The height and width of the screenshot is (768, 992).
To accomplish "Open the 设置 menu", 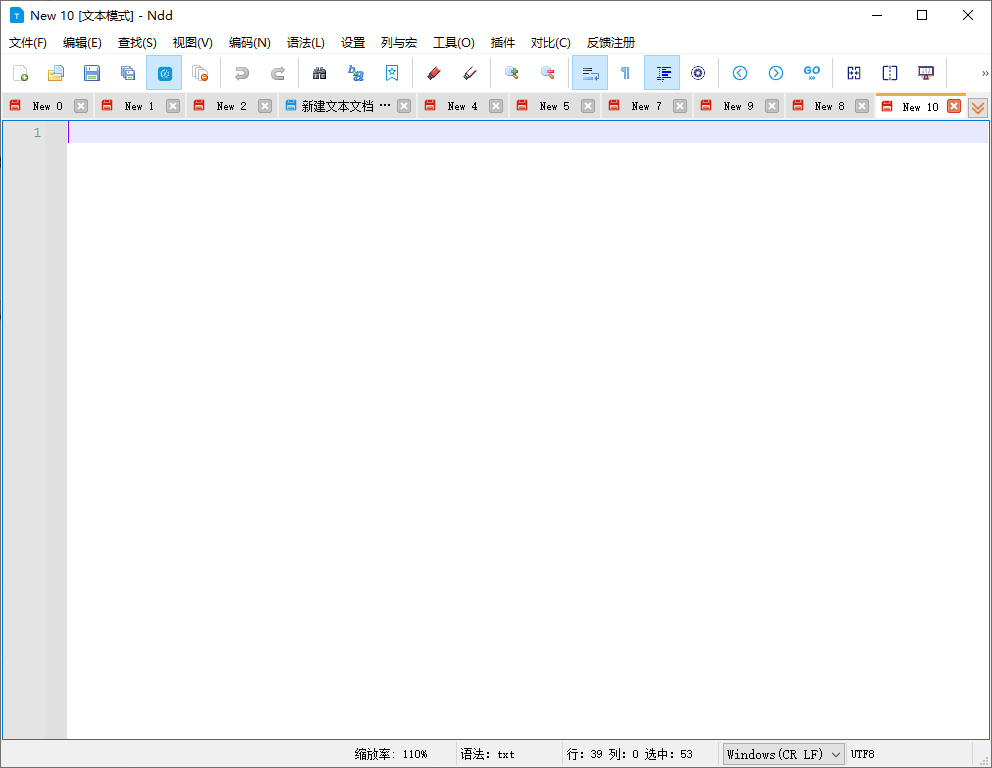I will 353,43.
